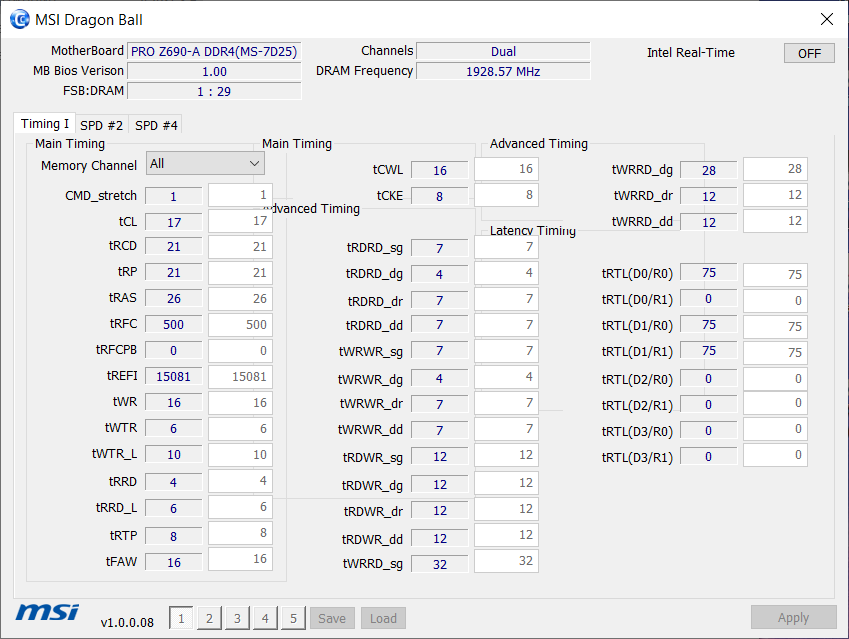Switch to the SPD #4 tab
Screen dimensions: 849x639
point(156,126)
